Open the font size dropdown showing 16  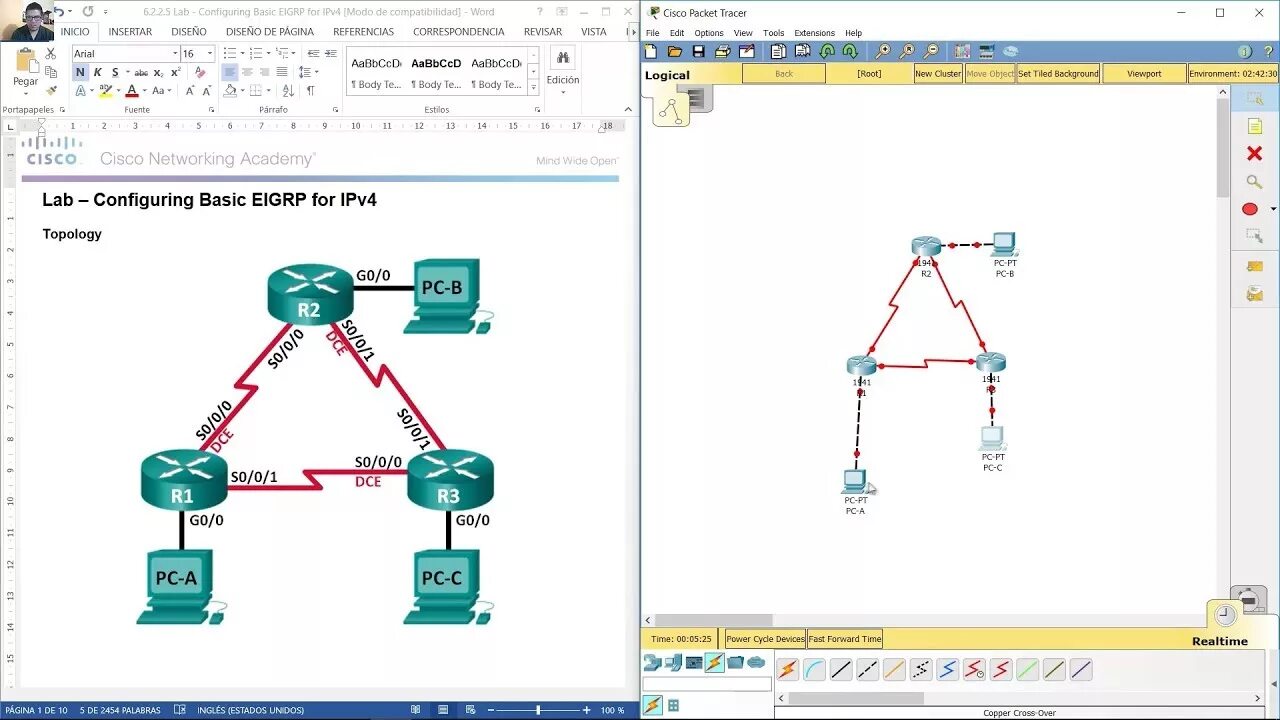click(210, 54)
